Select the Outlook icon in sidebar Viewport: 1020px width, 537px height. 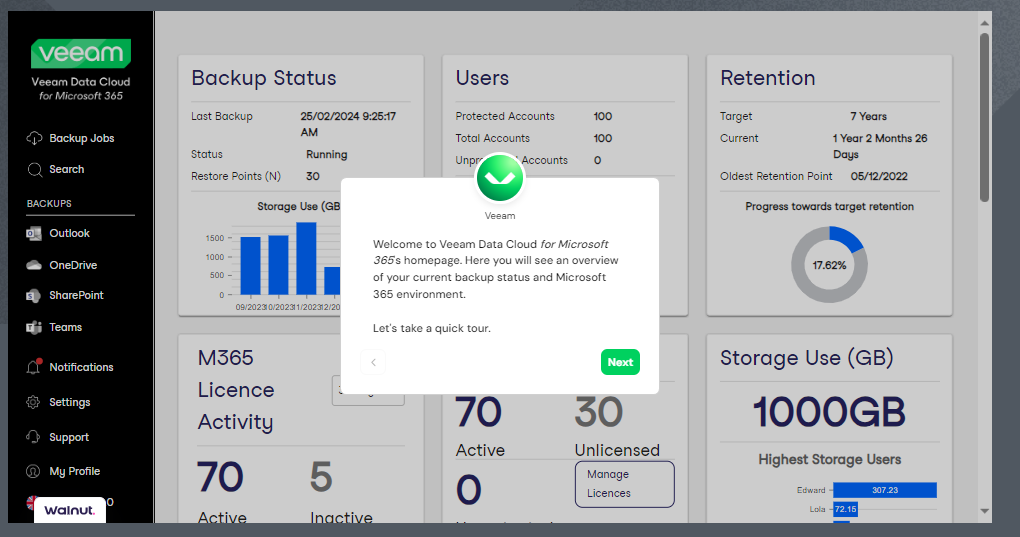click(34, 233)
